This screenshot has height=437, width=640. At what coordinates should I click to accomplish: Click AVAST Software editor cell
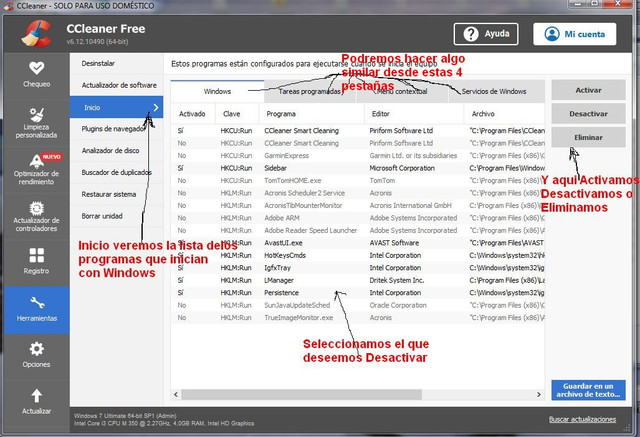[394, 243]
